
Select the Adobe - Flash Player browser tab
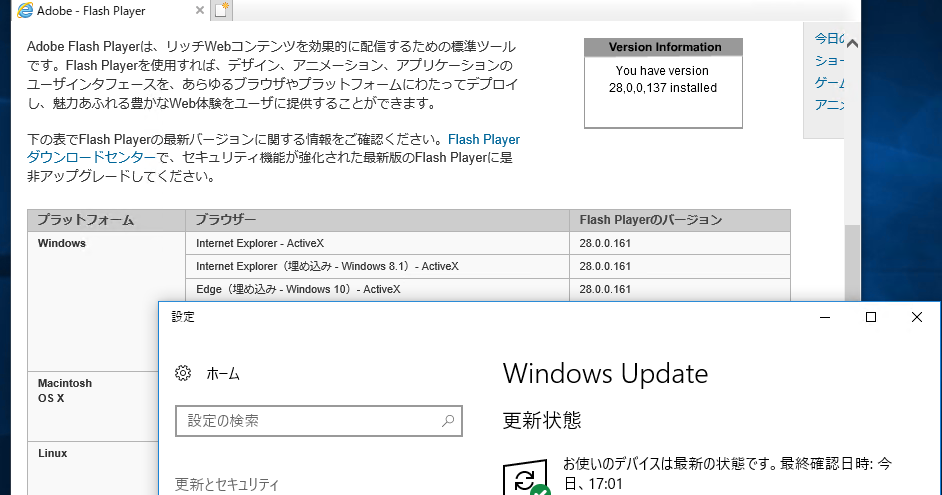point(111,10)
